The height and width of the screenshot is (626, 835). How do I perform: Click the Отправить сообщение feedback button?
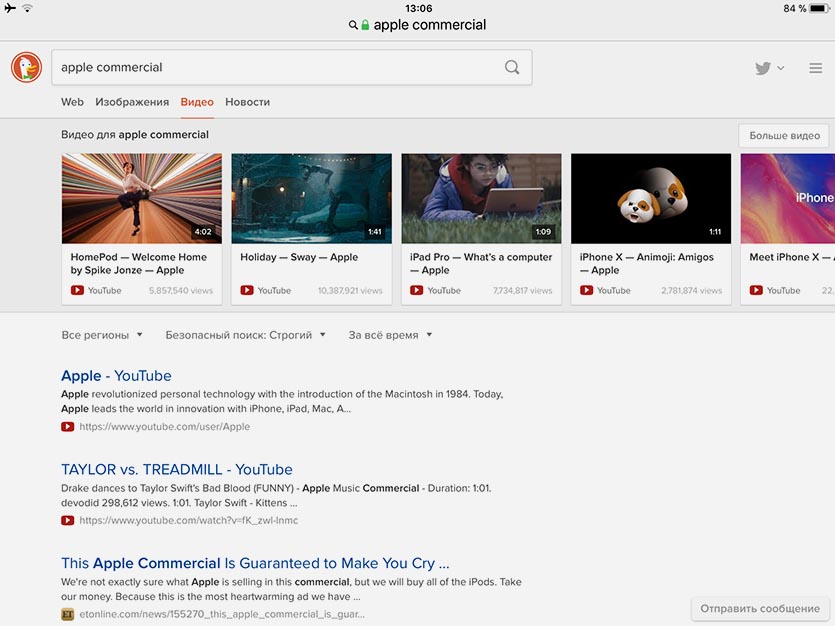(760, 608)
